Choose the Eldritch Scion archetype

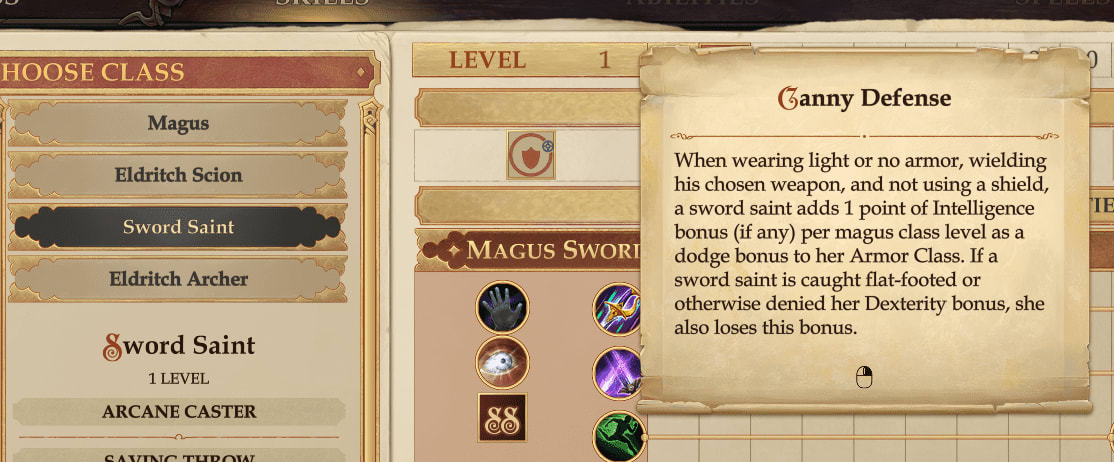178,175
